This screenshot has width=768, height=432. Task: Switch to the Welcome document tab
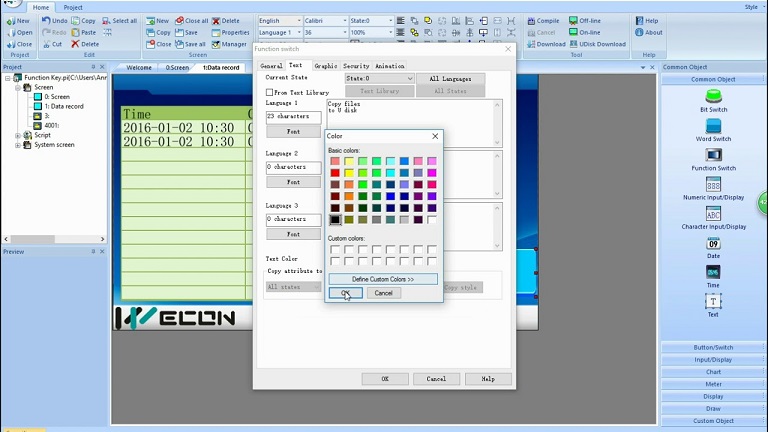tap(139, 68)
